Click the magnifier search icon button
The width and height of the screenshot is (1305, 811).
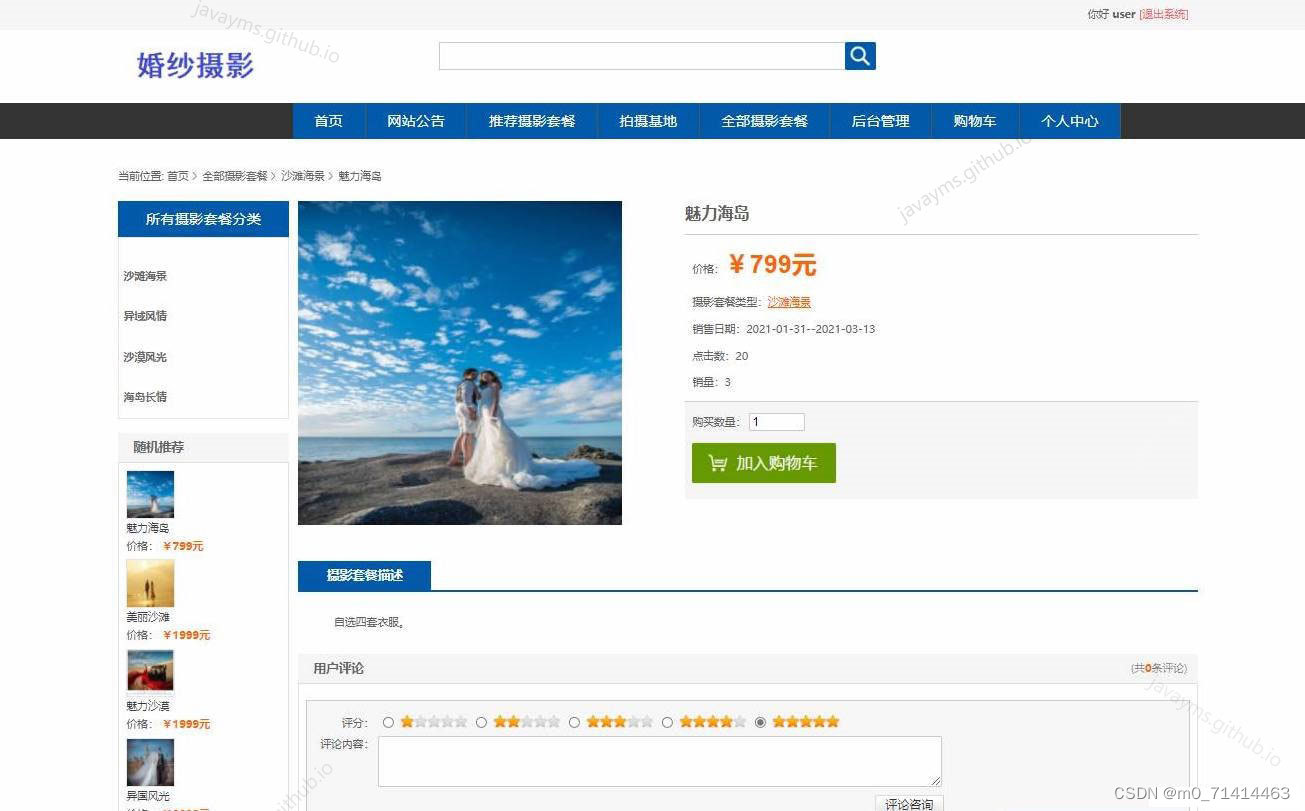click(x=860, y=56)
